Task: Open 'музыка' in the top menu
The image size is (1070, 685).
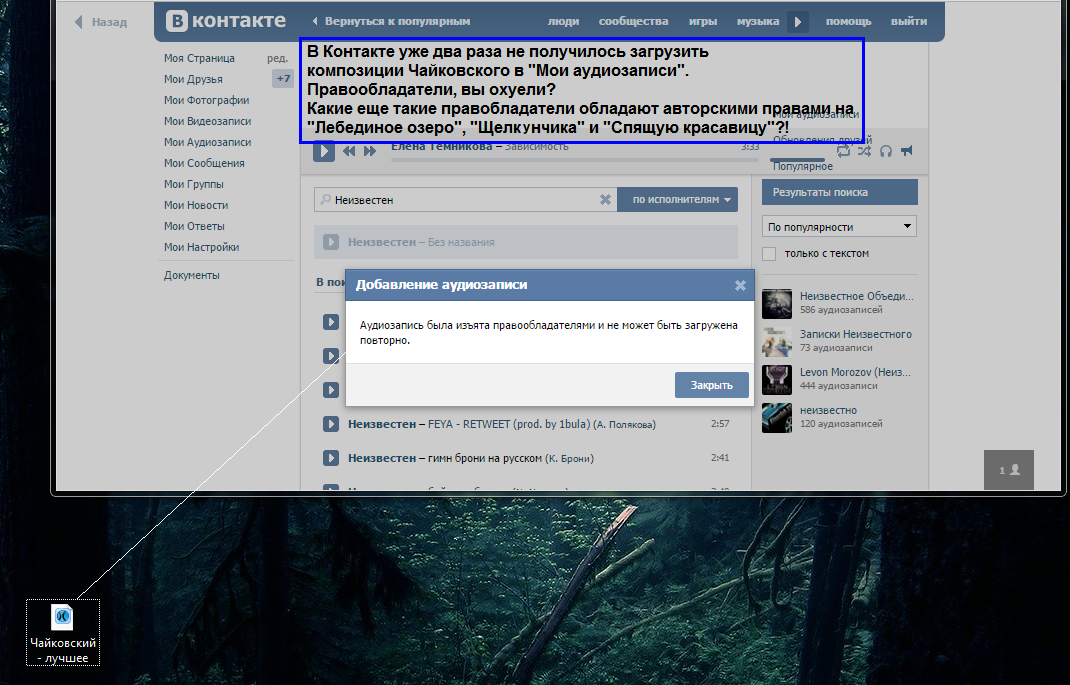Action: (758, 21)
